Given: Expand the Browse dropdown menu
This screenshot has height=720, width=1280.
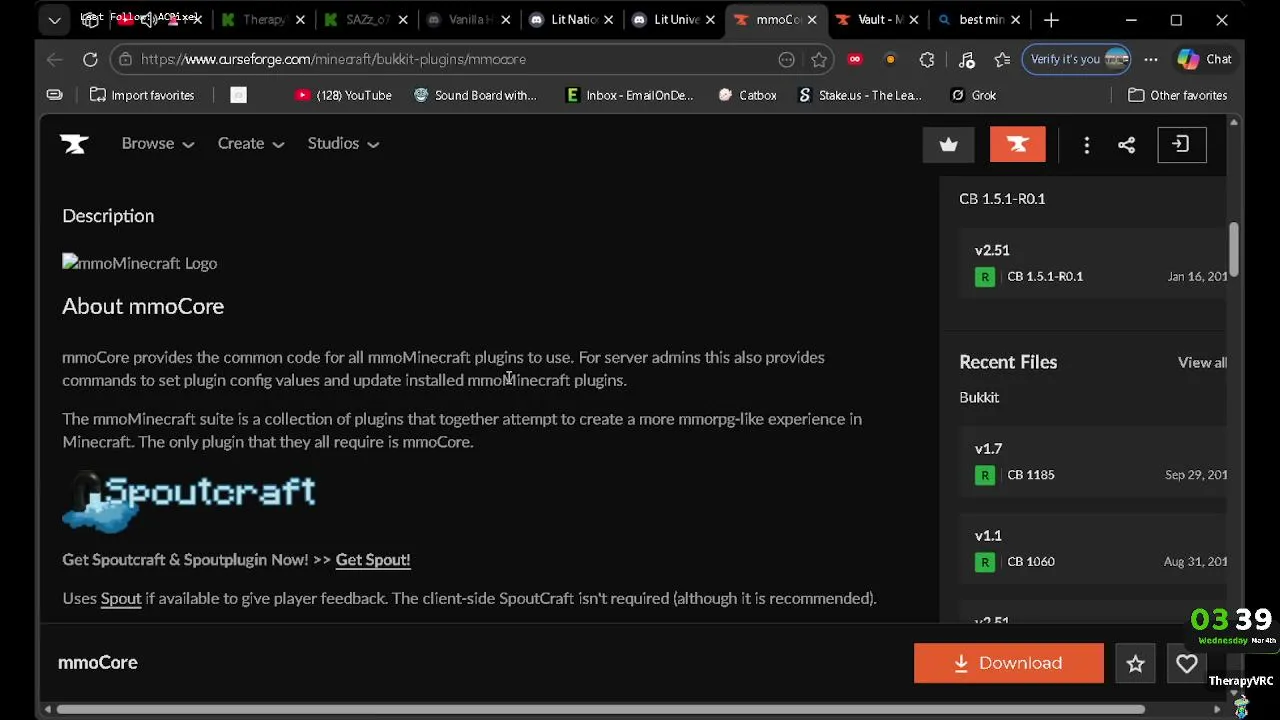Looking at the screenshot, I should coord(158,144).
